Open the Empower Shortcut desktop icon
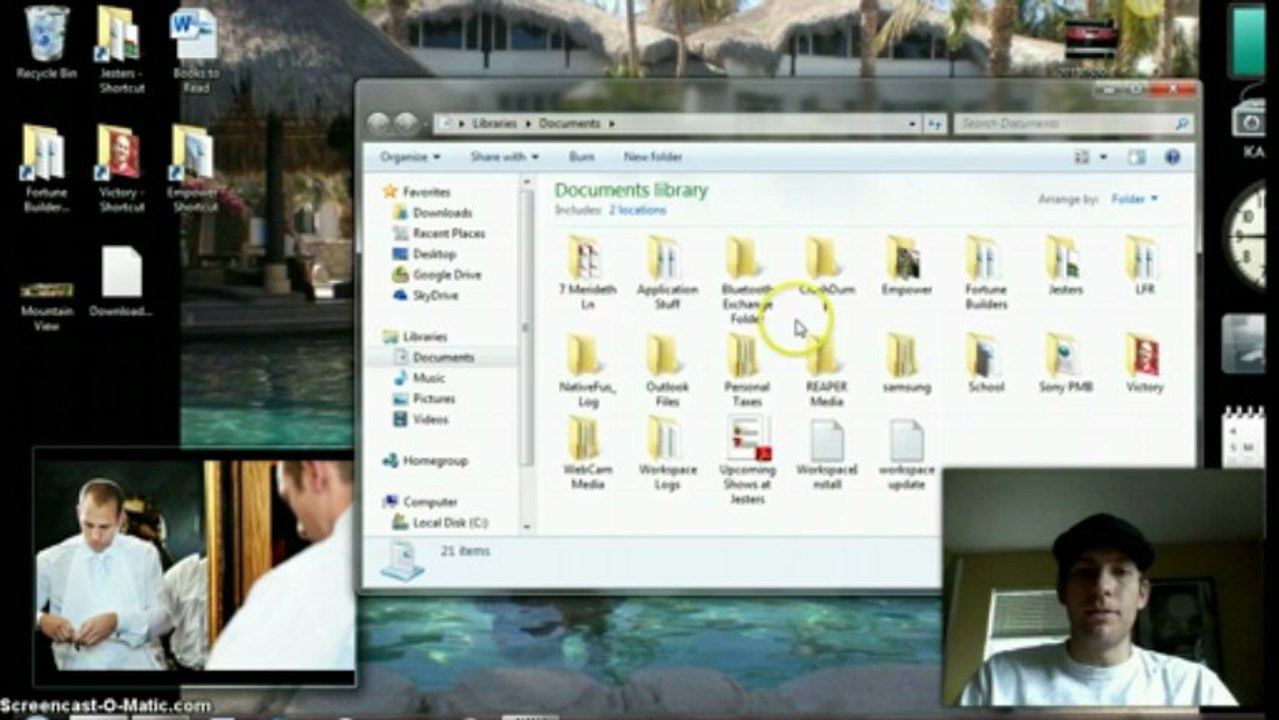This screenshot has width=1279, height=720. 193,168
